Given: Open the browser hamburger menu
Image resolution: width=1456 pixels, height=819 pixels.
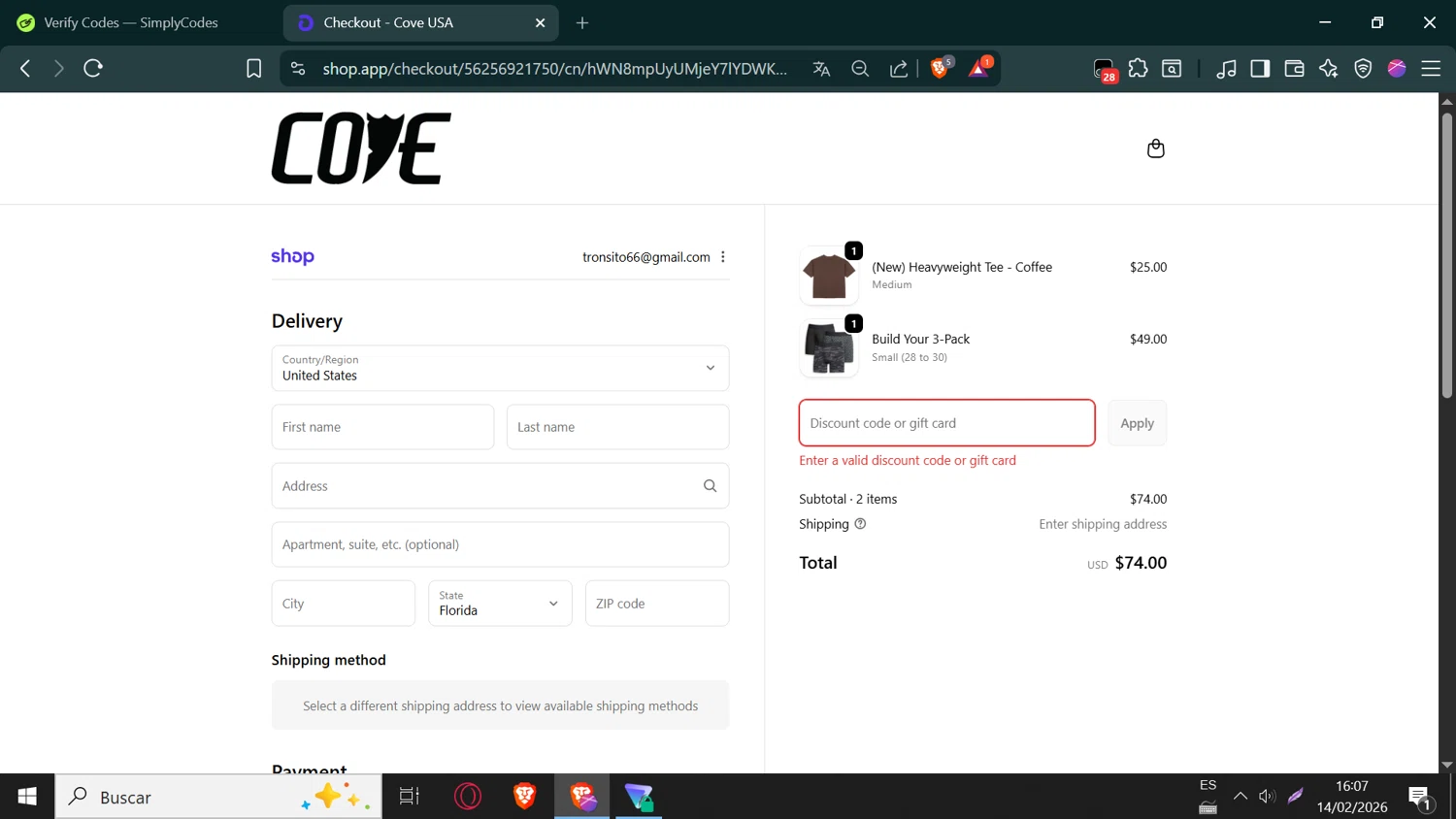Looking at the screenshot, I should tap(1431, 68).
